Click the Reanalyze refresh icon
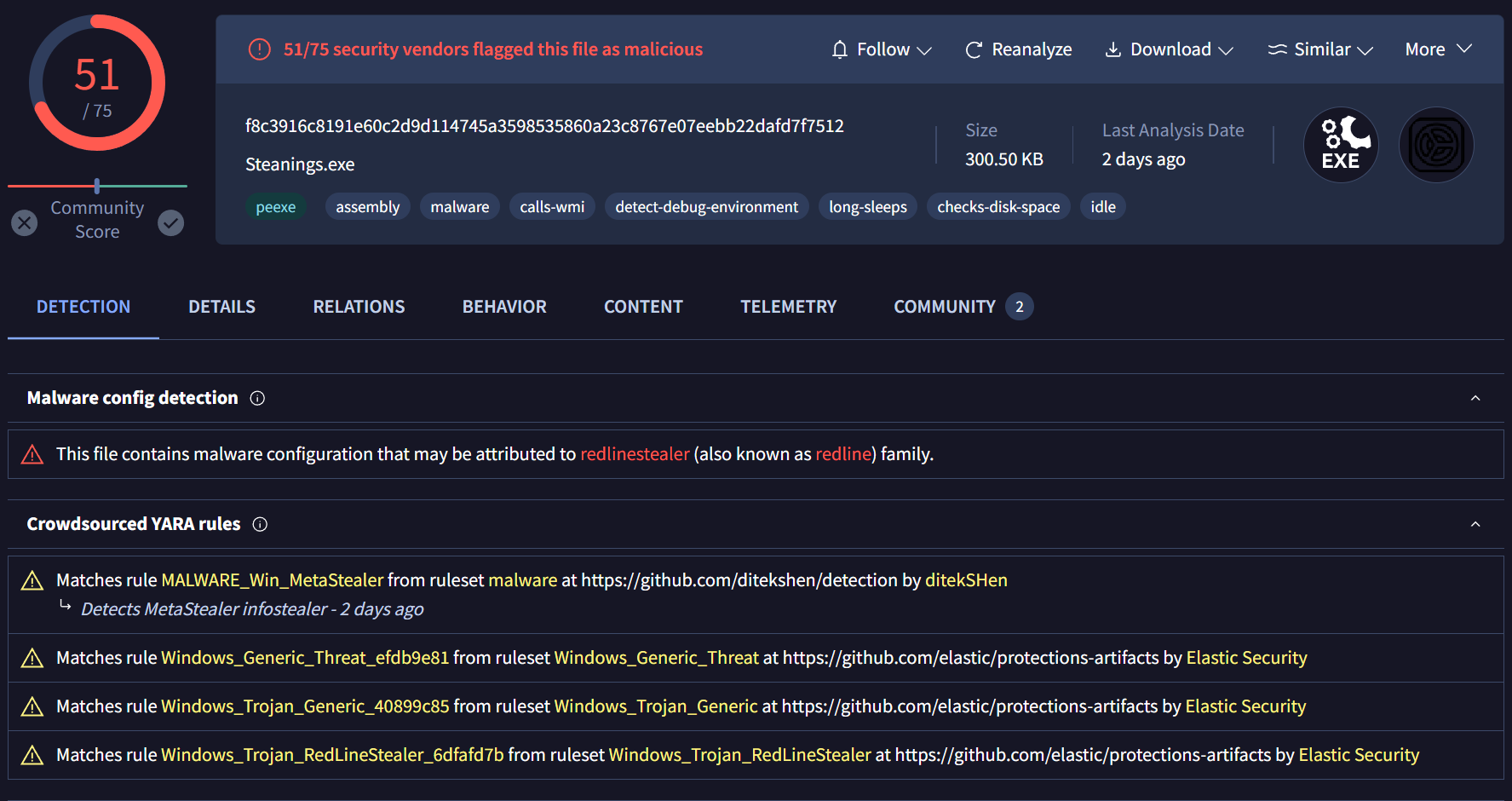 point(974,50)
